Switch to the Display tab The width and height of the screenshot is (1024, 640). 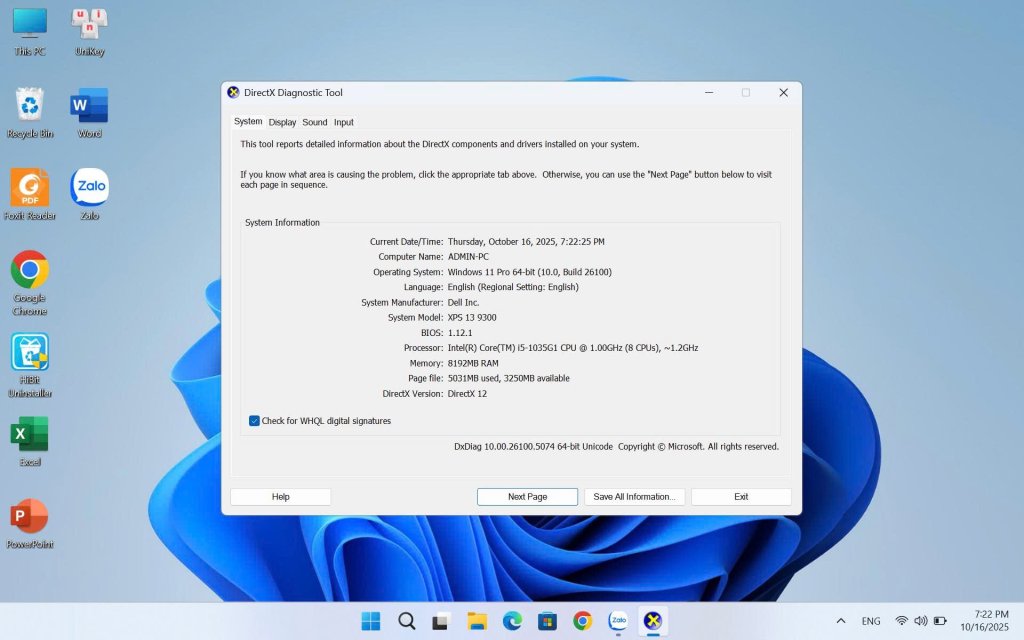(282, 122)
